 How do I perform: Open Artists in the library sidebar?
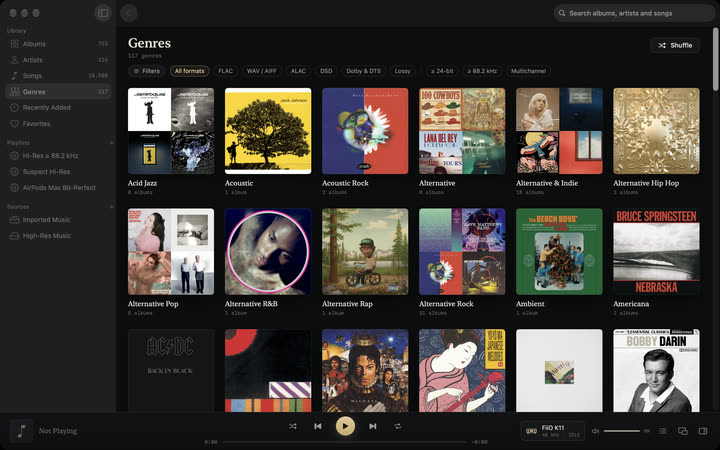click(x=58, y=60)
